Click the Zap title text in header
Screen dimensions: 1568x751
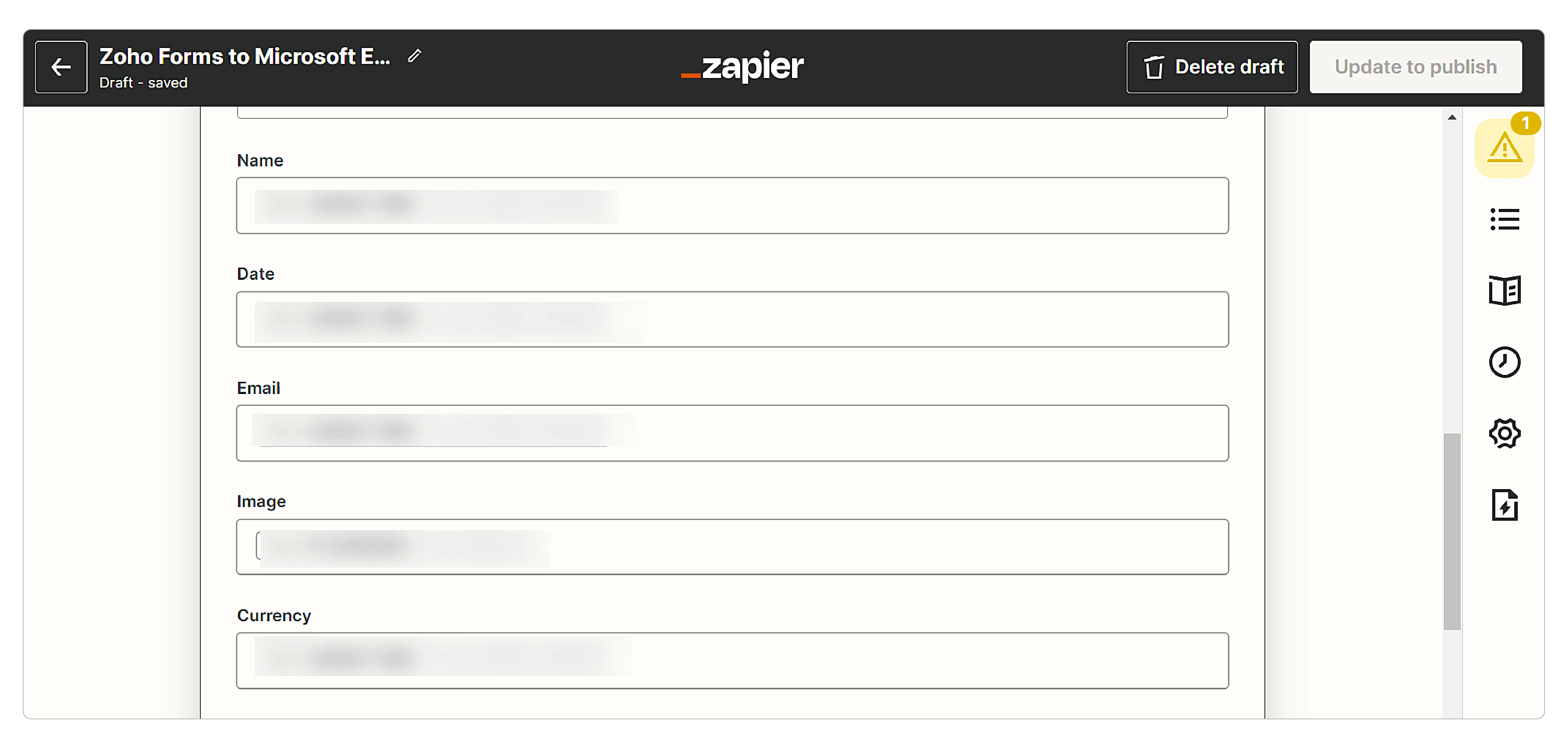245,57
